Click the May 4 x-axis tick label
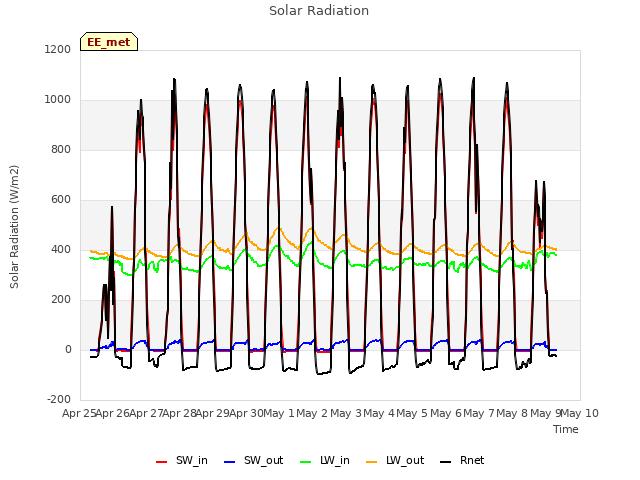Screen dimensions: 640x480 click(379, 413)
